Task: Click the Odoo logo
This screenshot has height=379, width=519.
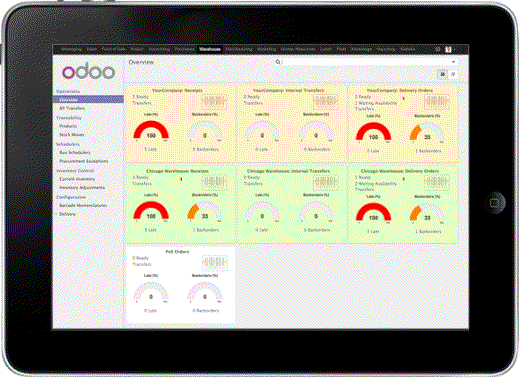Action: [89, 72]
